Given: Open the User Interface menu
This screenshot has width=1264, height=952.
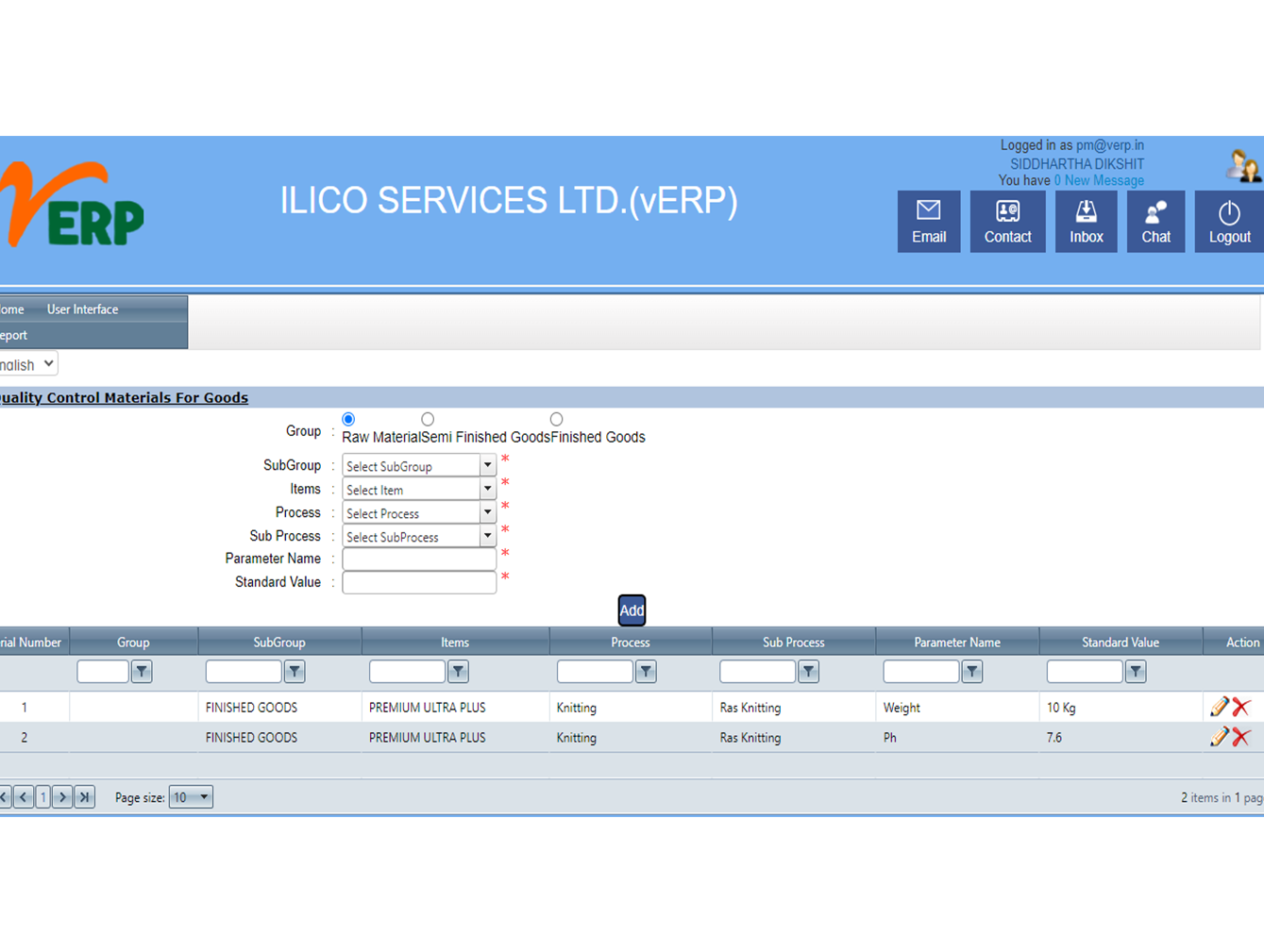Looking at the screenshot, I should click(x=83, y=309).
